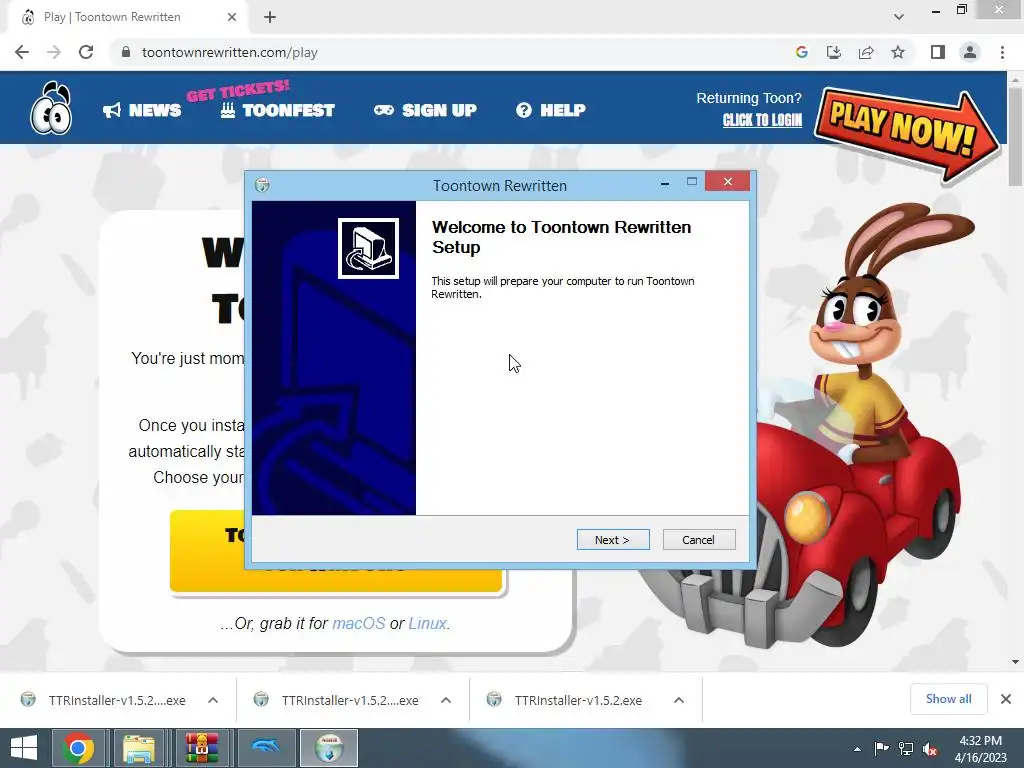
Task: Open File Explorer from taskbar
Action: pyautogui.click(x=140, y=748)
